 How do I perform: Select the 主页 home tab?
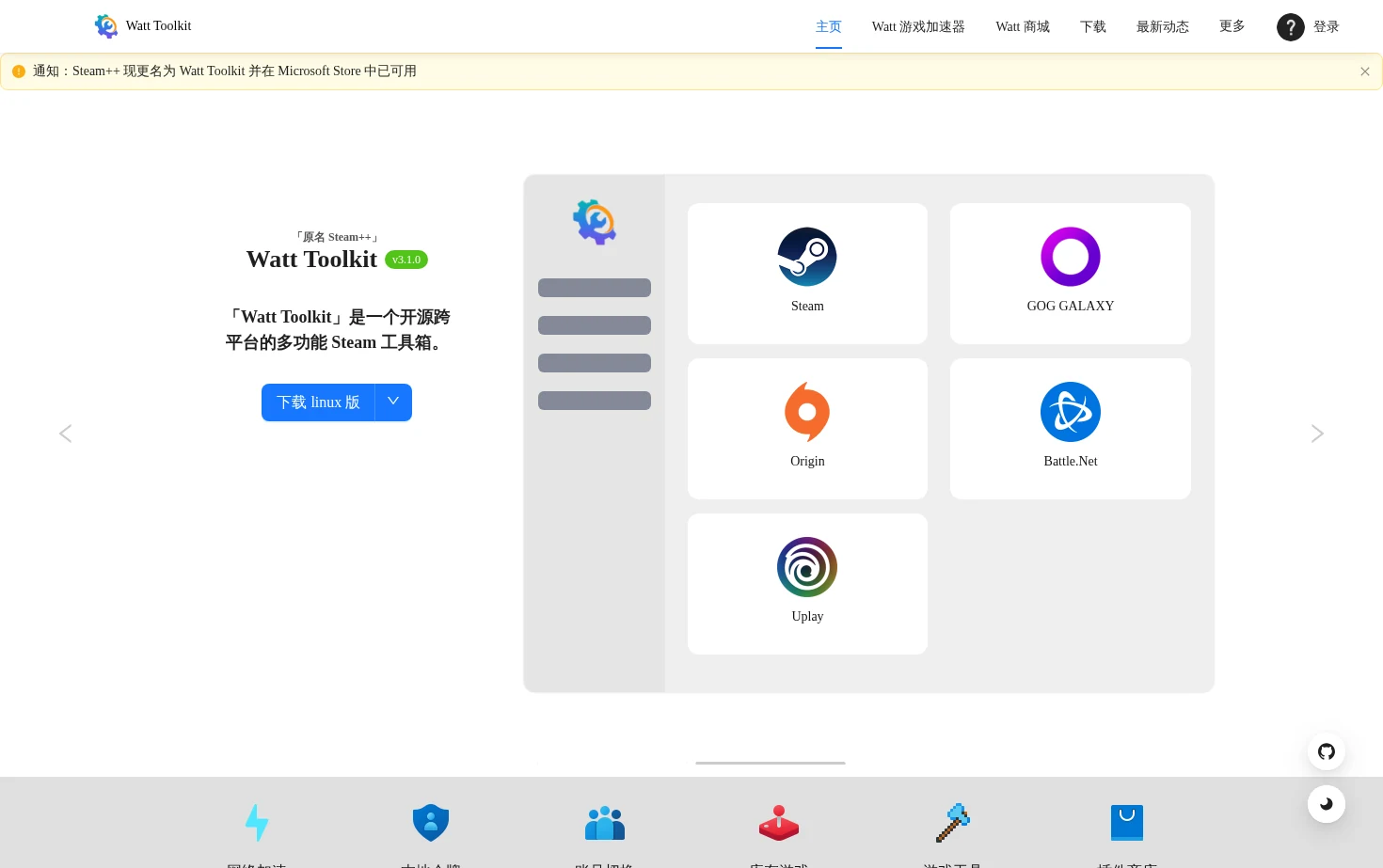829,26
